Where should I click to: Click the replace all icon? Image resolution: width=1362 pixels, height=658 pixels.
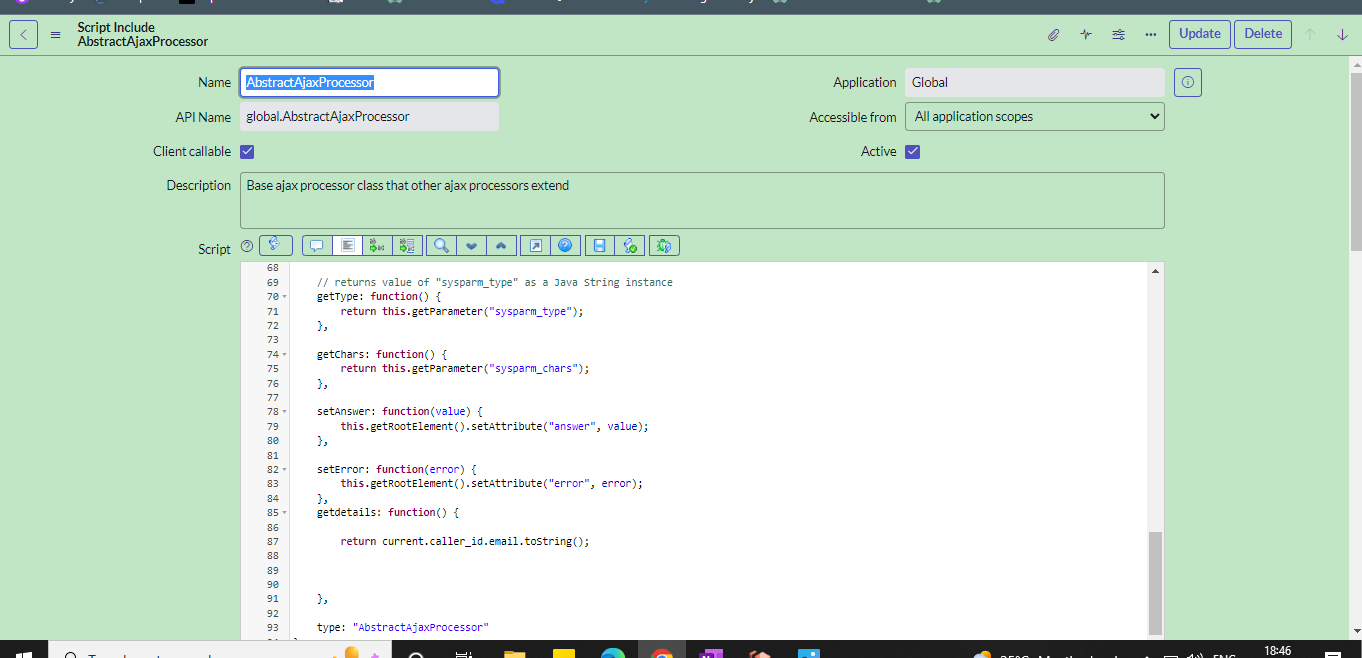(407, 245)
